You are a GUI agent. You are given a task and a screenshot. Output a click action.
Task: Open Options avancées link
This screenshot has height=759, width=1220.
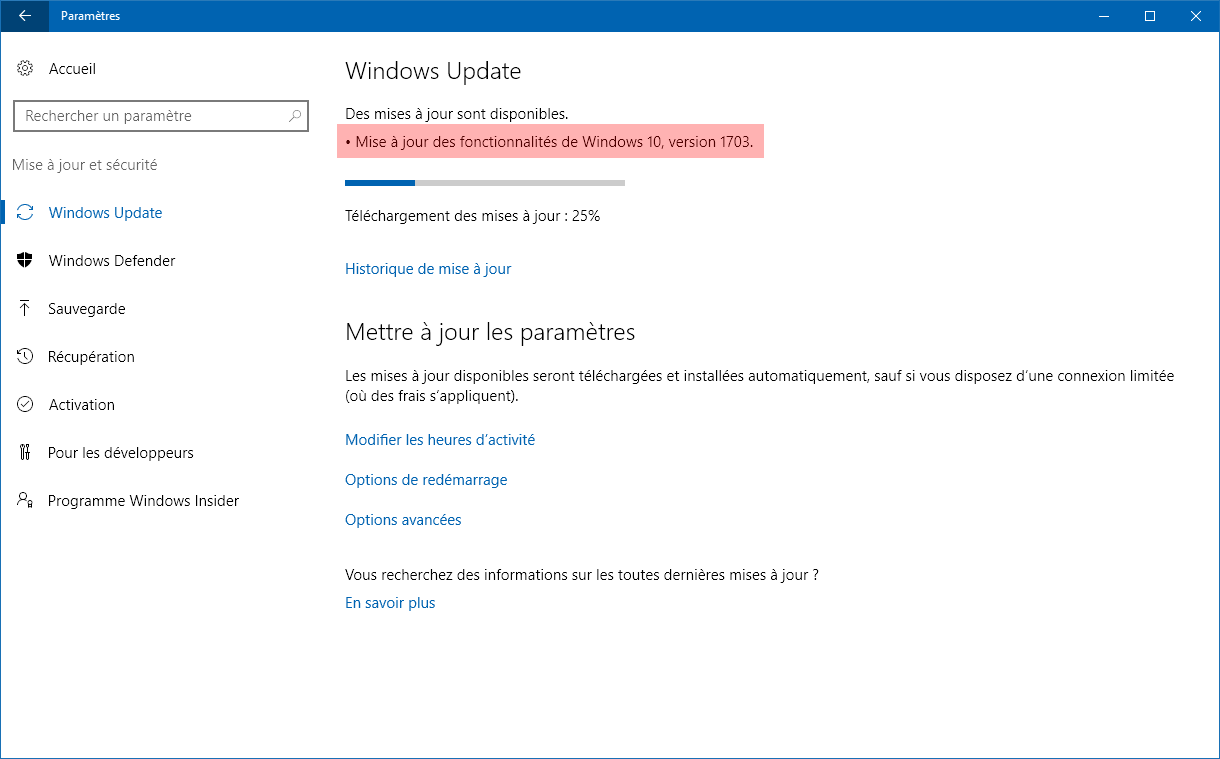pos(403,520)
